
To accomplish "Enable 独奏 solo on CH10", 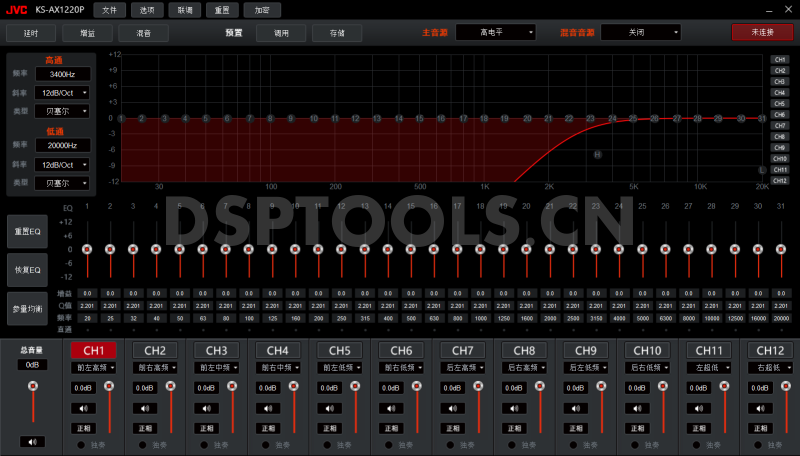I will 633,445.
